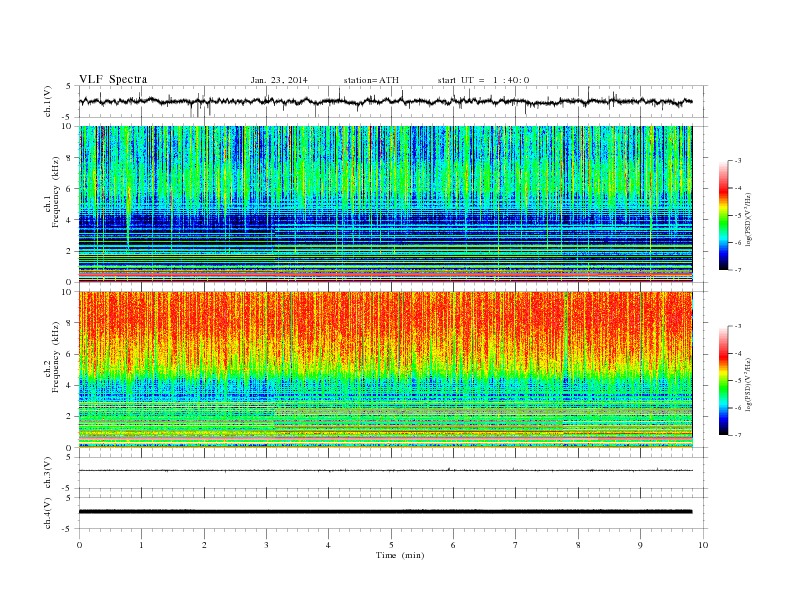Click the 4 tick on the Time axis
Image resolution: width=792 pixels, height=612 pixels.
coord(328,545)
